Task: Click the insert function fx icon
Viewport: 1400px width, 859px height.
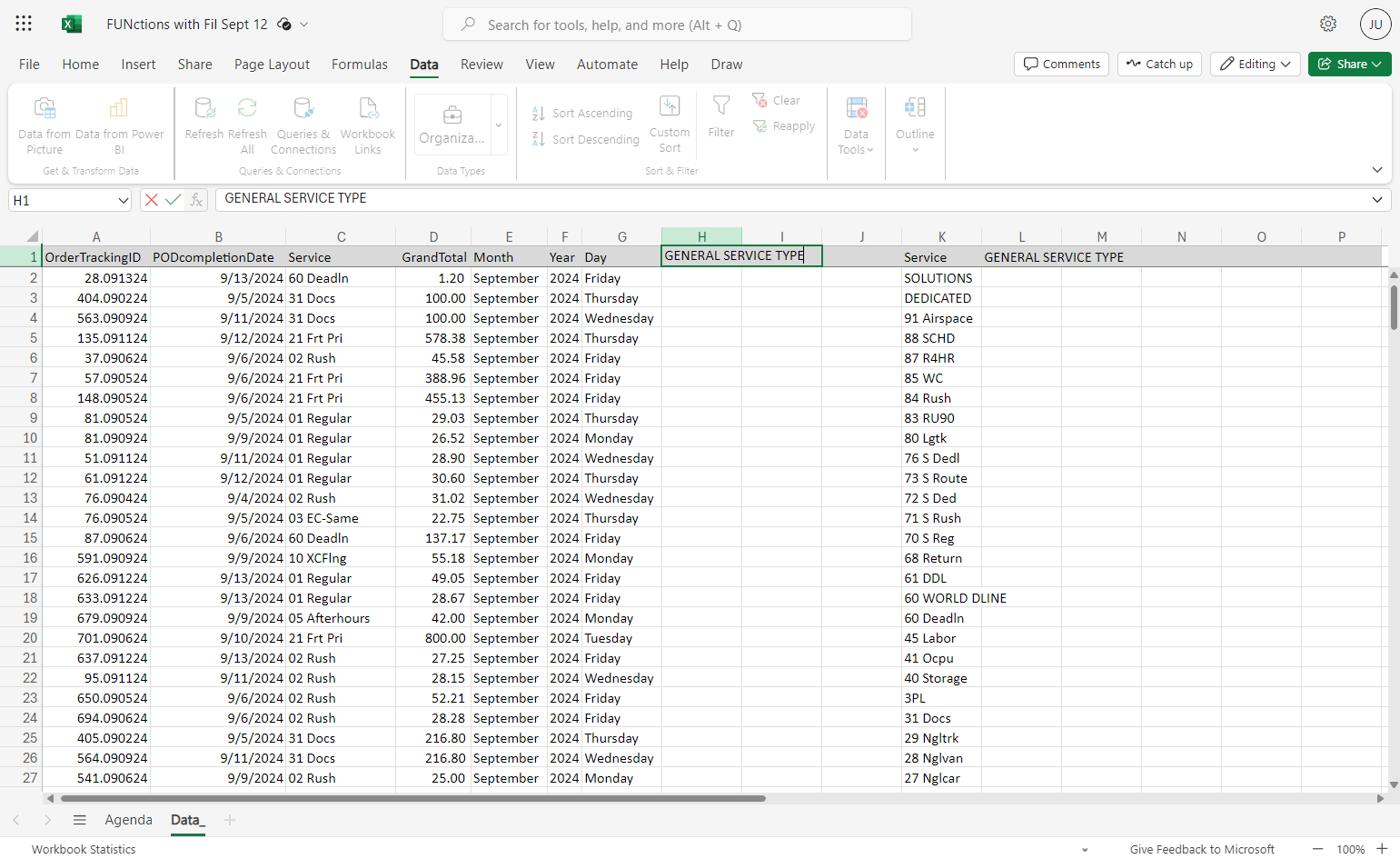Action: [x=196, y=200]
